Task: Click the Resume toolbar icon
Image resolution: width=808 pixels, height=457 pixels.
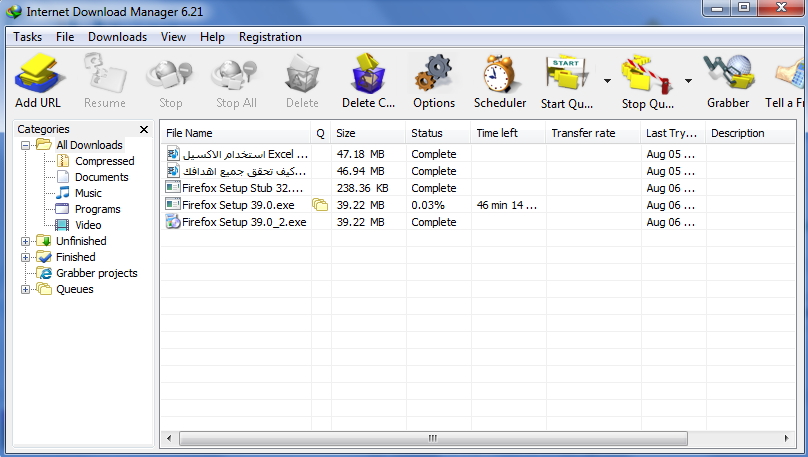Action: [105, 75]
